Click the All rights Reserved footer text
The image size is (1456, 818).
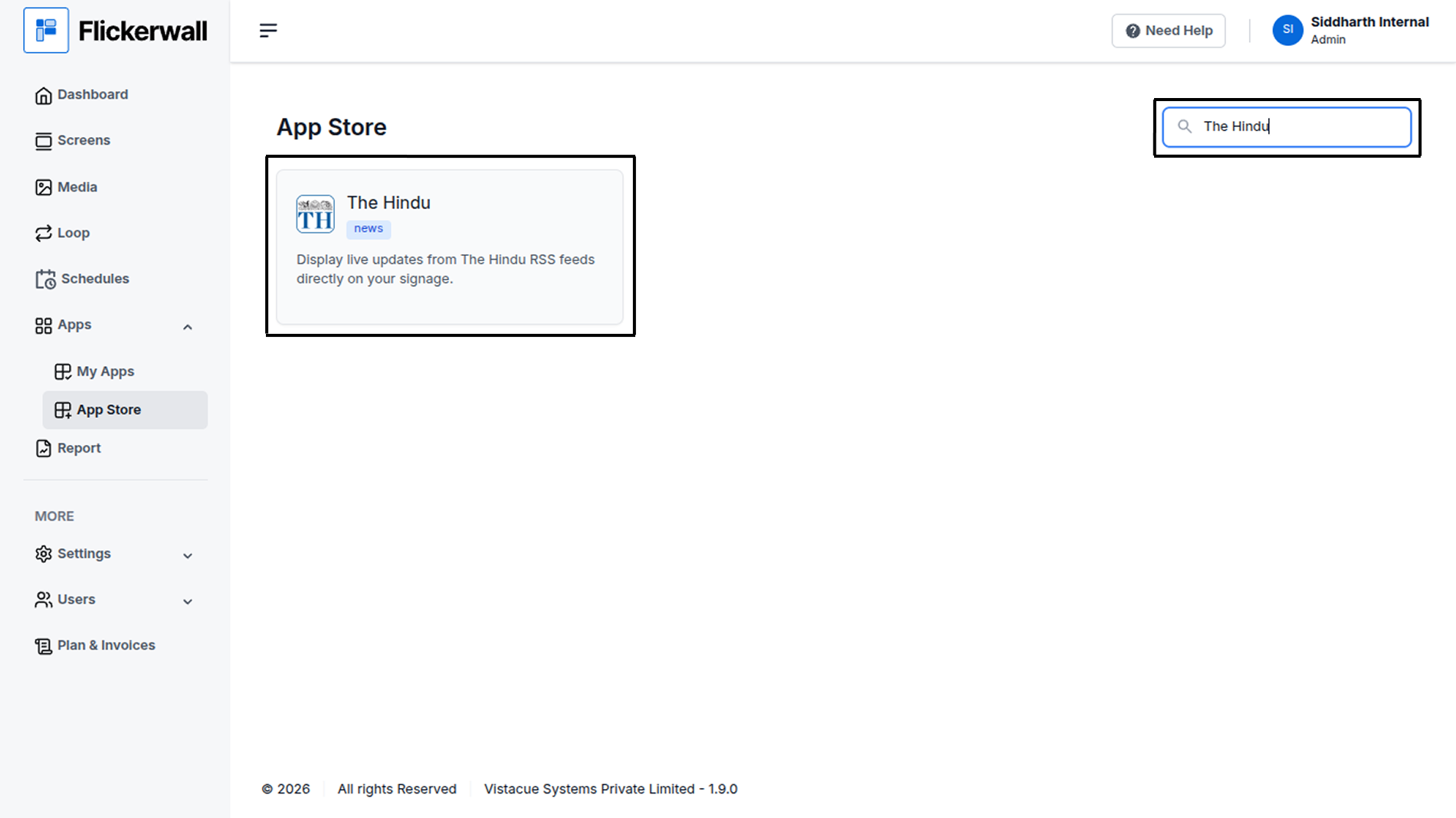(397, 789)
